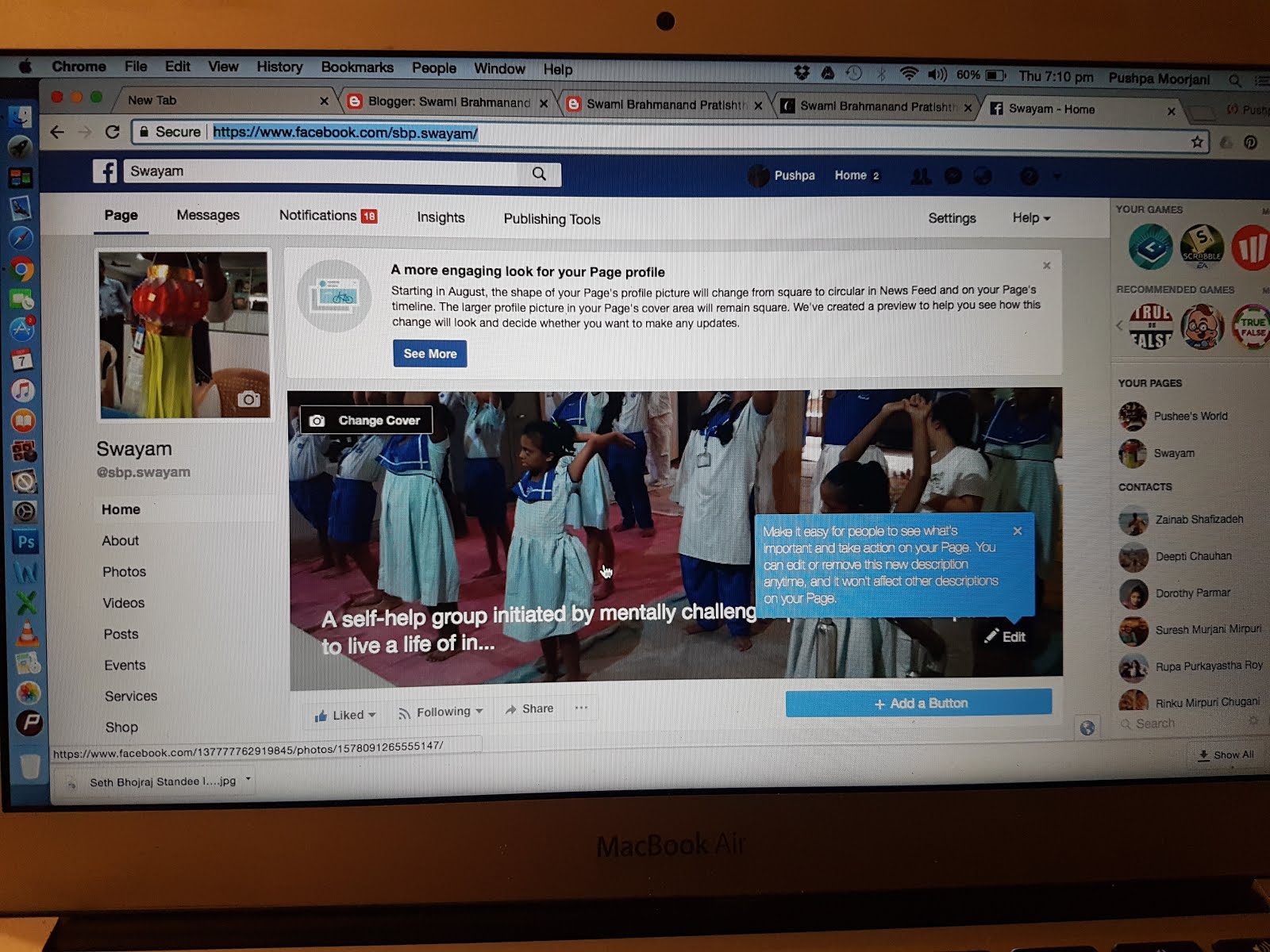Open Scrabble game icon in Your Games
Screen dimensions: 1270x952
1202,245
